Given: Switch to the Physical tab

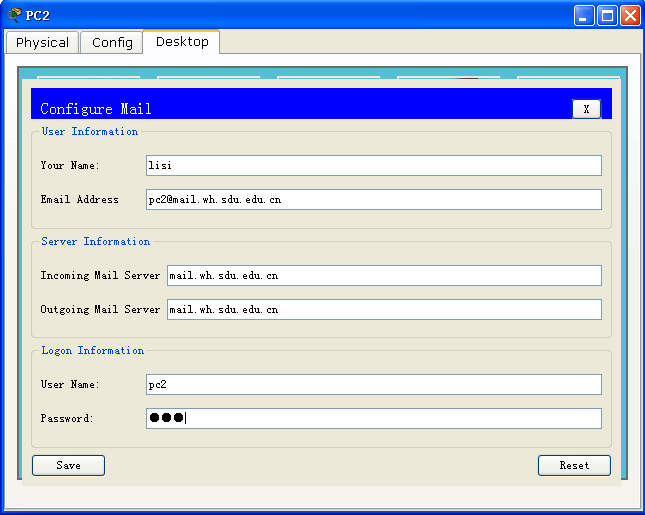Looking at the screenshot, I should 42,43.
